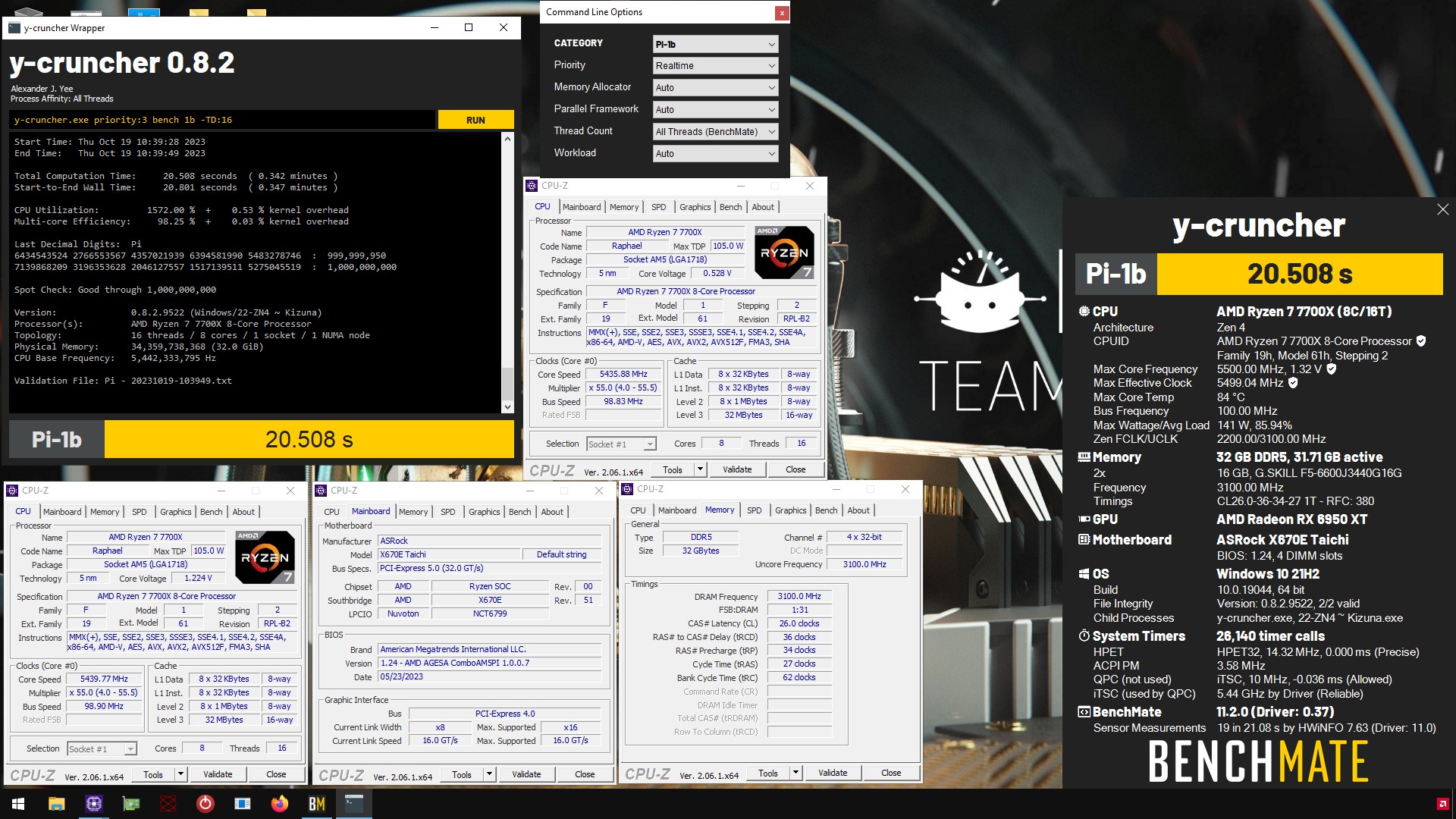Click the verified shield next to CPUID value
The height and width of the screenshot is (819, 1456).
(x=1421, y=341)
